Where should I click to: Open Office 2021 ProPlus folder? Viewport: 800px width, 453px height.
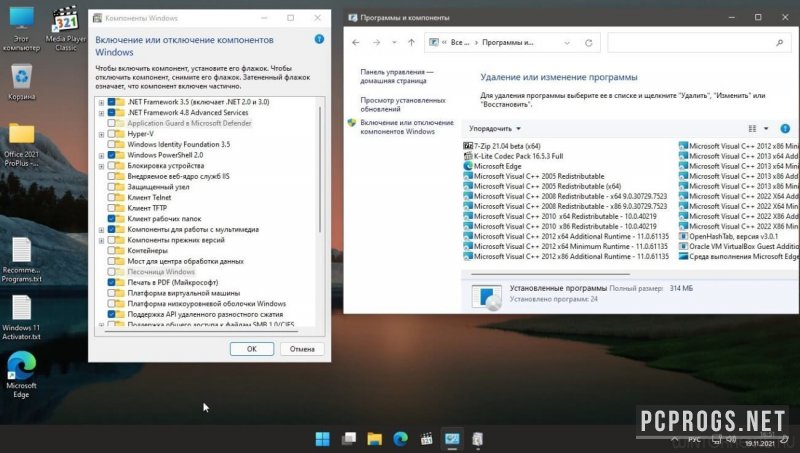(x=21, y=145)
